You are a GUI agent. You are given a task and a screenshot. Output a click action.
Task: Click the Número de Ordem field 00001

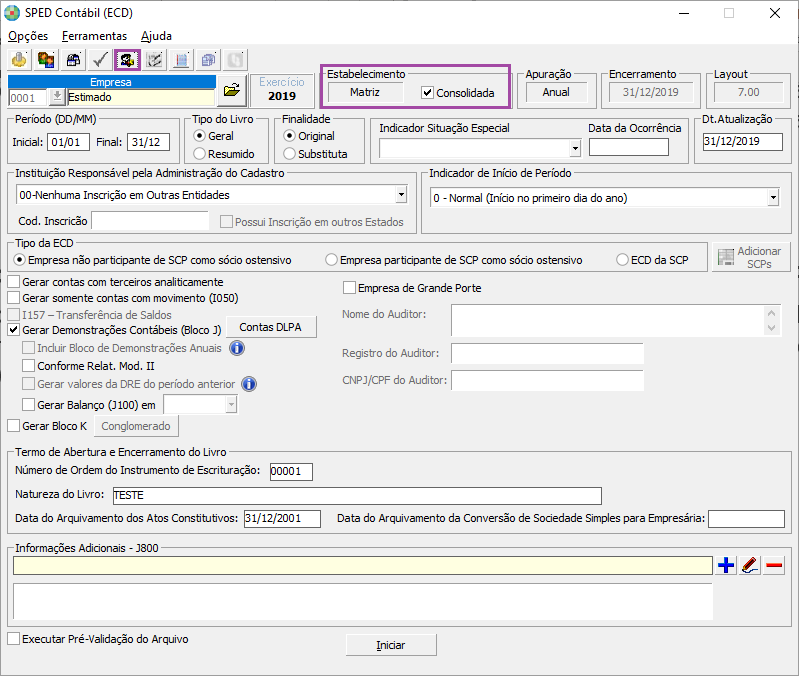(291, 471)
